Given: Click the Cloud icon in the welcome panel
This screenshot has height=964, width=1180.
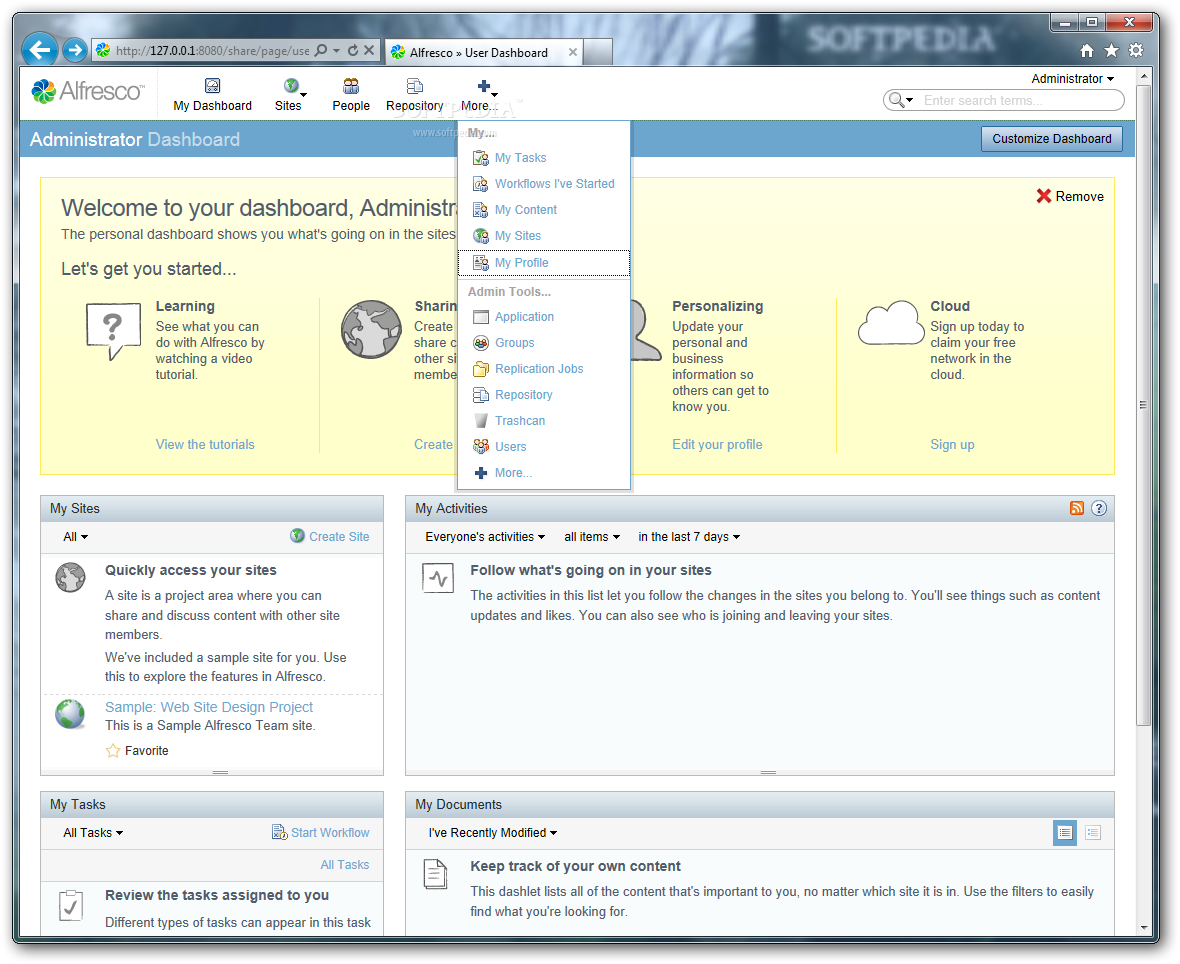Looking at the screenshot, I should point(891,323).
